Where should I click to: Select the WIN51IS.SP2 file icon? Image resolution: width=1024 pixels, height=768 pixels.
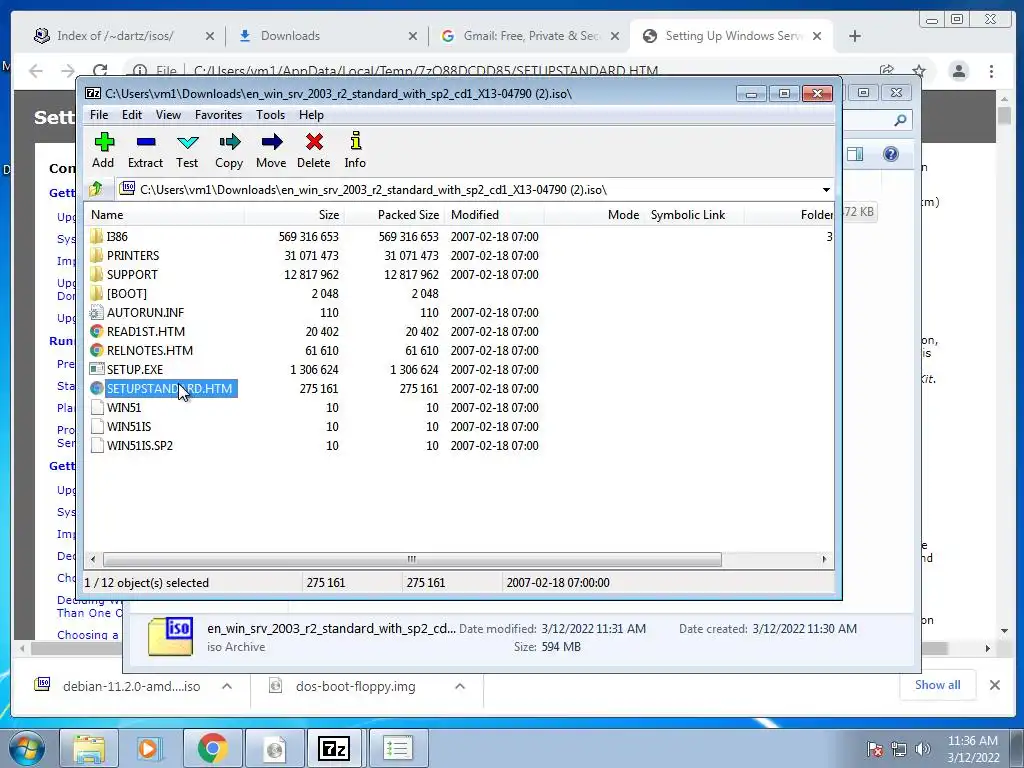tap(97, 445)
